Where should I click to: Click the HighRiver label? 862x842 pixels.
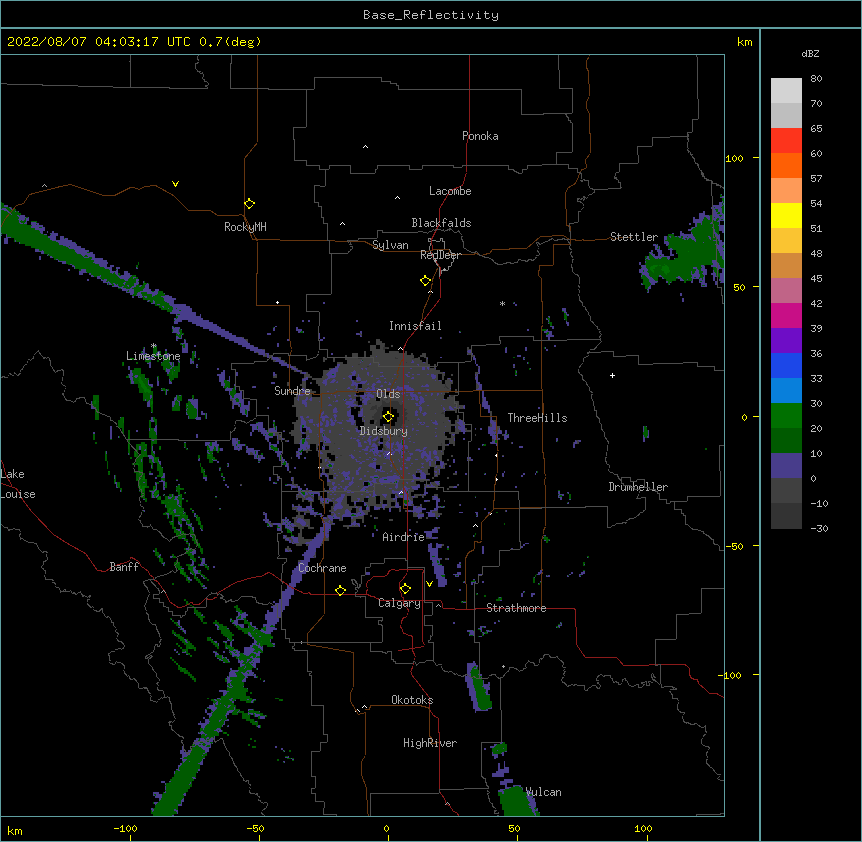pos(430,743)
